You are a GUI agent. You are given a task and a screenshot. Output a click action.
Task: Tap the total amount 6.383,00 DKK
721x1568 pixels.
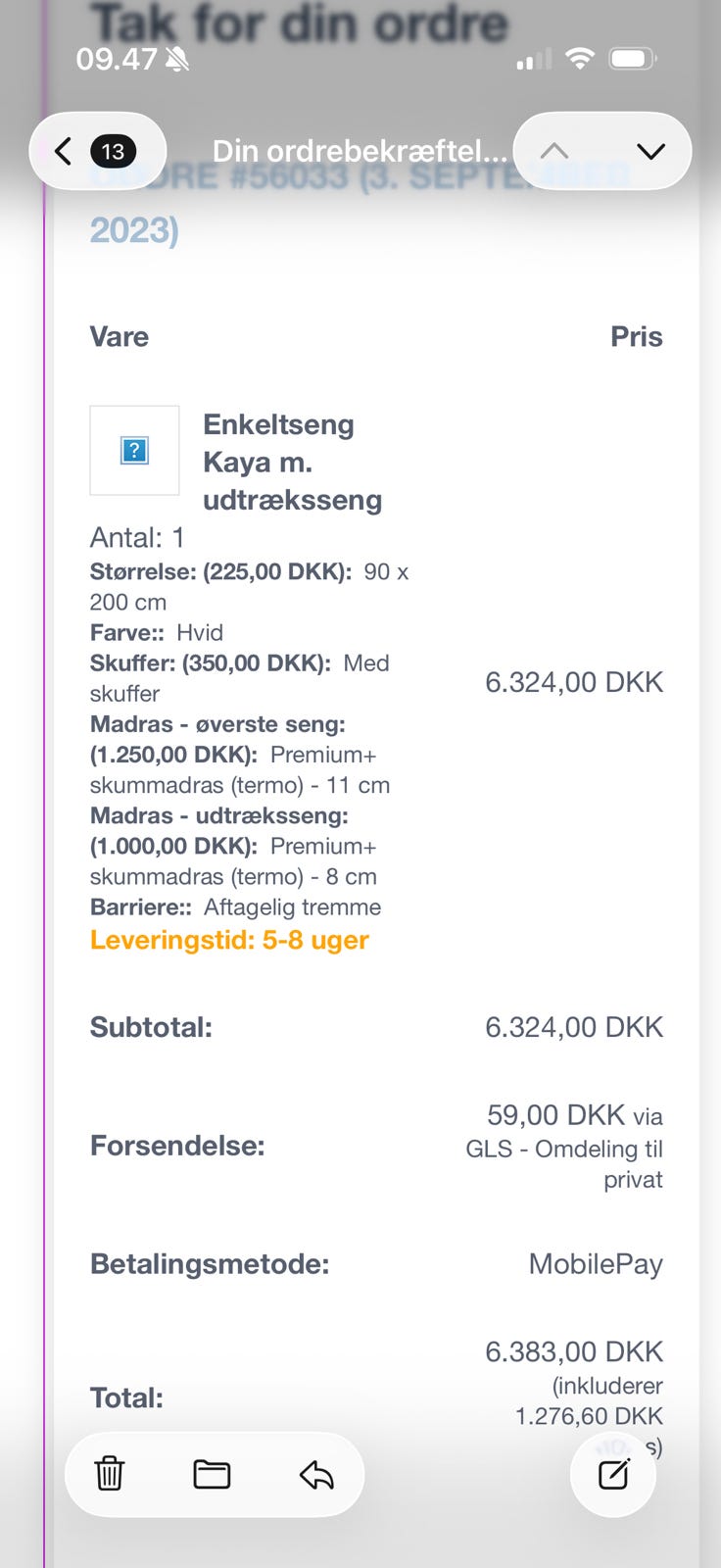[x=574, y=1351]
